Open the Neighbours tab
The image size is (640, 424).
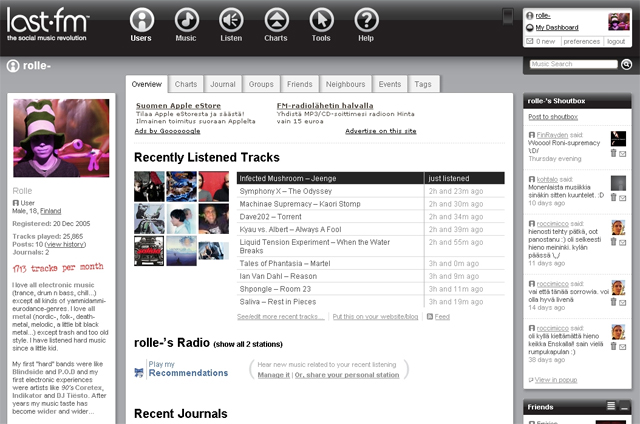(x=345, y=84)
